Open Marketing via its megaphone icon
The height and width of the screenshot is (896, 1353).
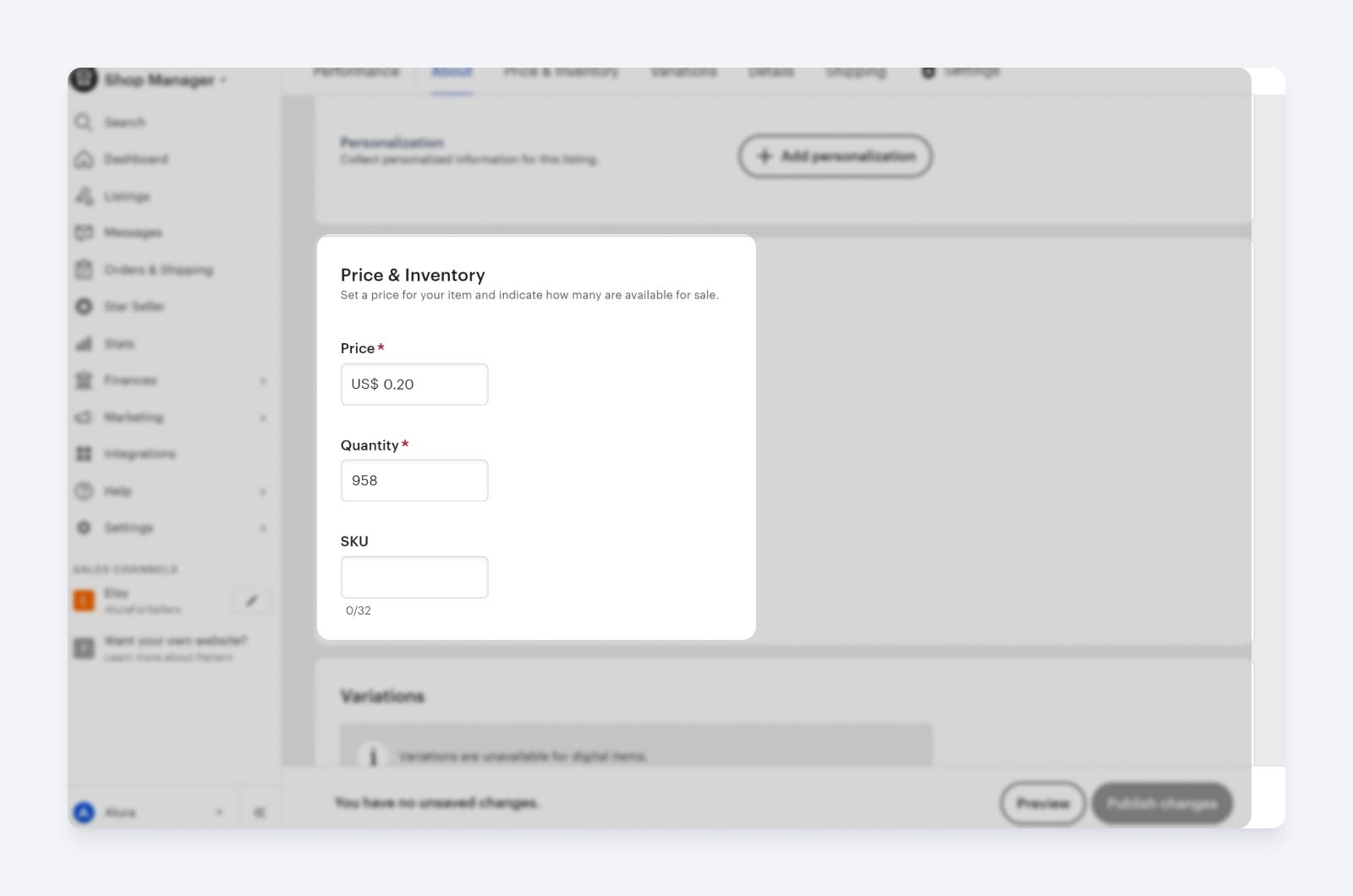click(84, 417)
